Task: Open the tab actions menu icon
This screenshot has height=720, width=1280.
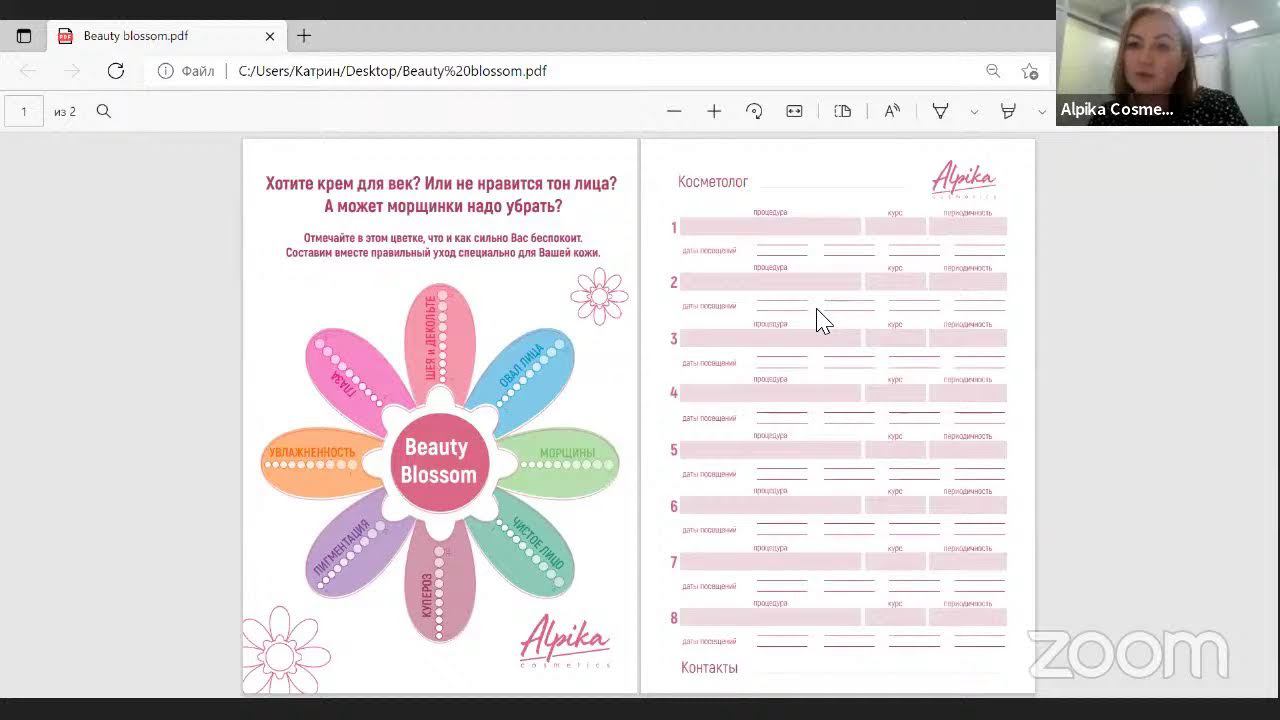Action: 24,36
